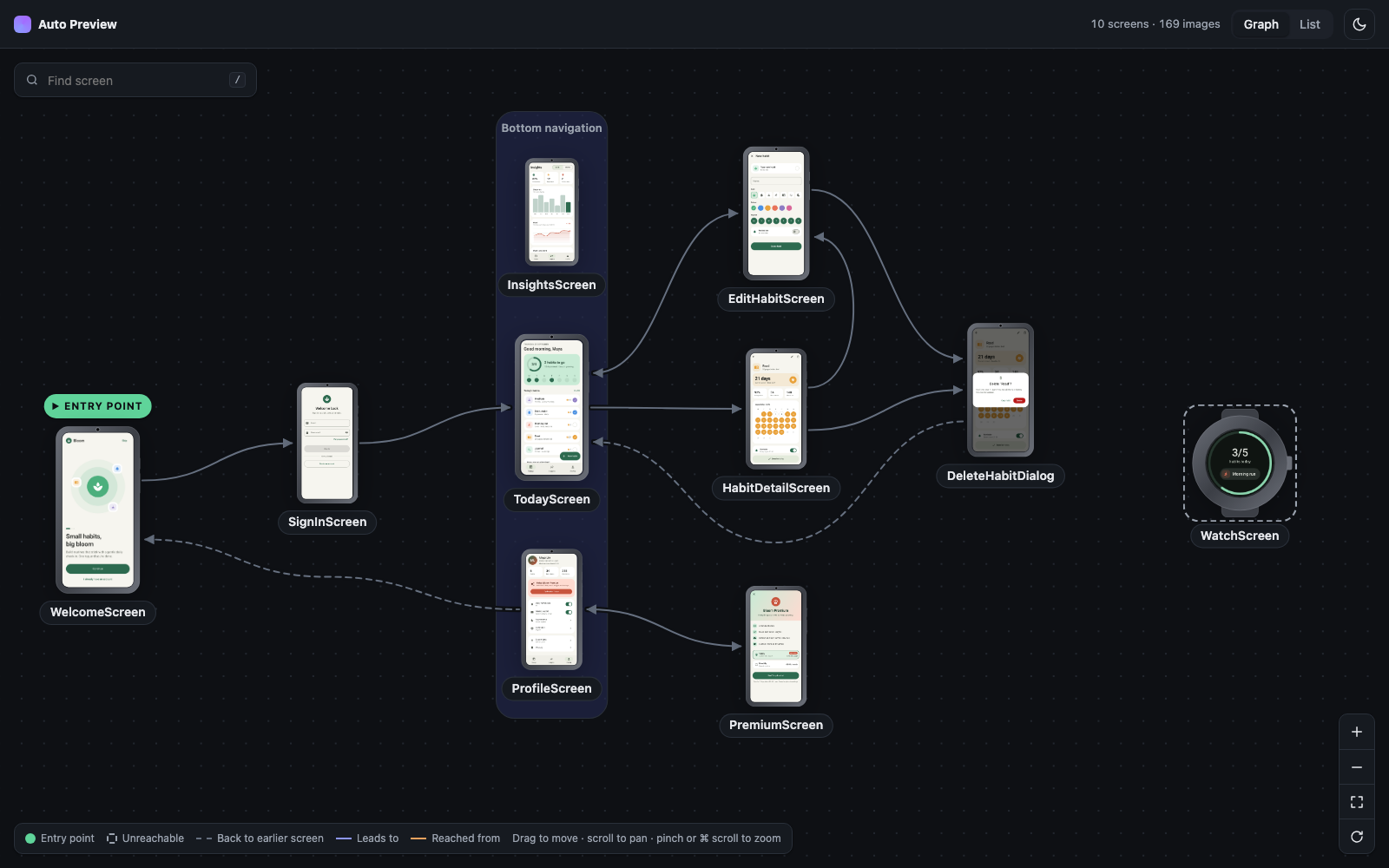Open the EditHabitScreen preview
1389x868 pixels.
(x=776, y=214)
